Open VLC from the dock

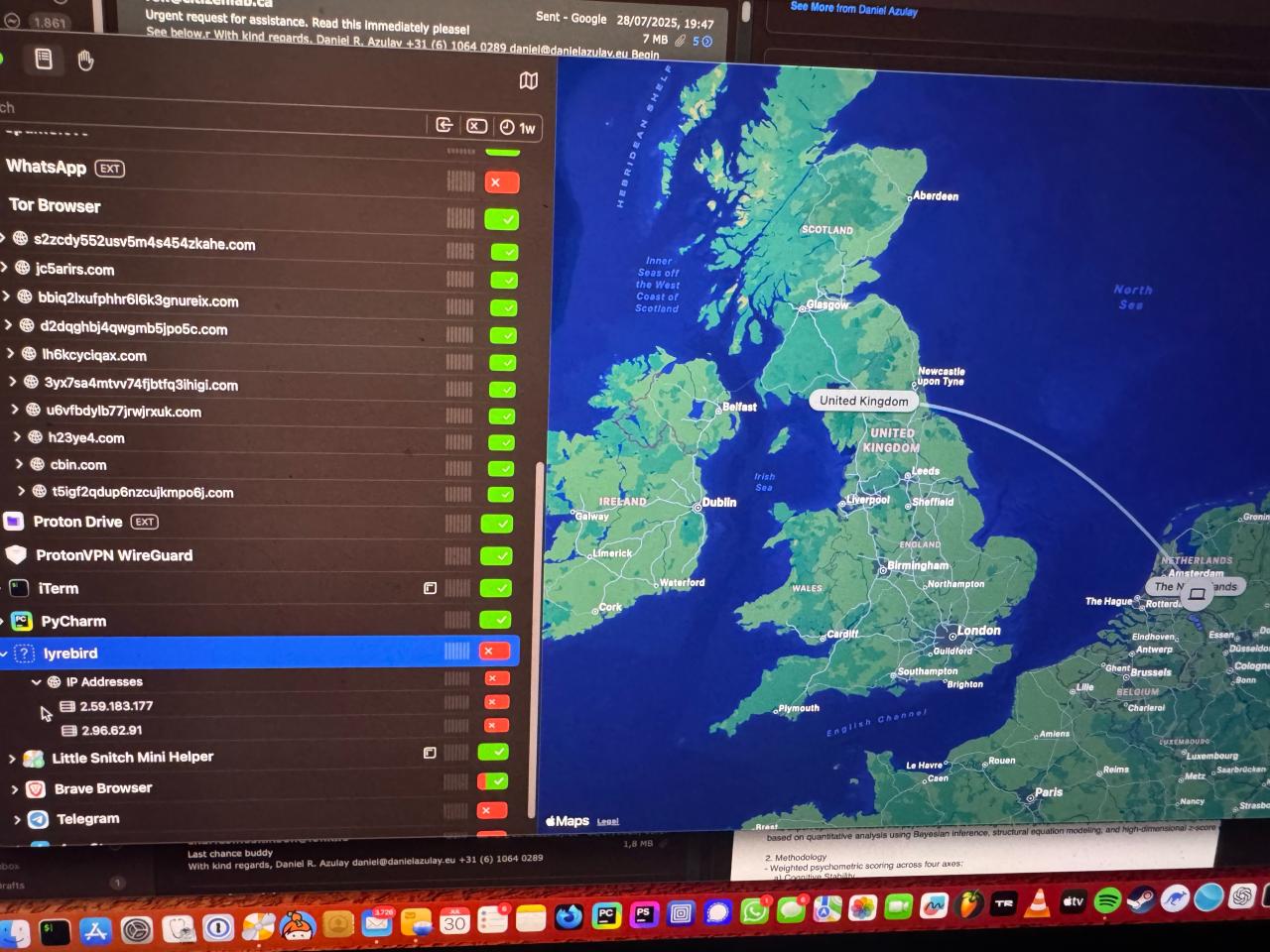1038,902
